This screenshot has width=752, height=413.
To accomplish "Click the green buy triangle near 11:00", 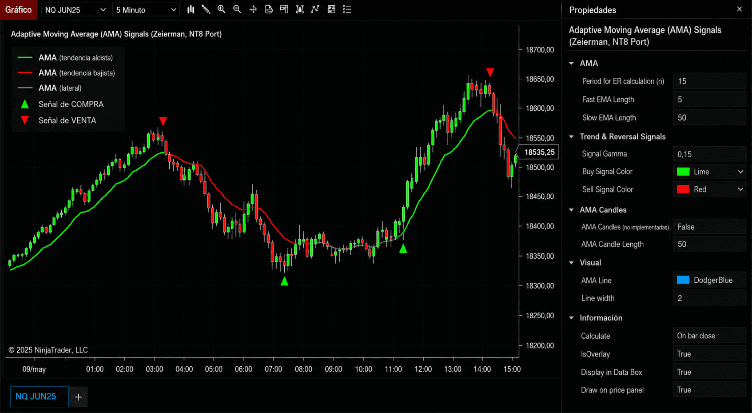I will (403, 248).
